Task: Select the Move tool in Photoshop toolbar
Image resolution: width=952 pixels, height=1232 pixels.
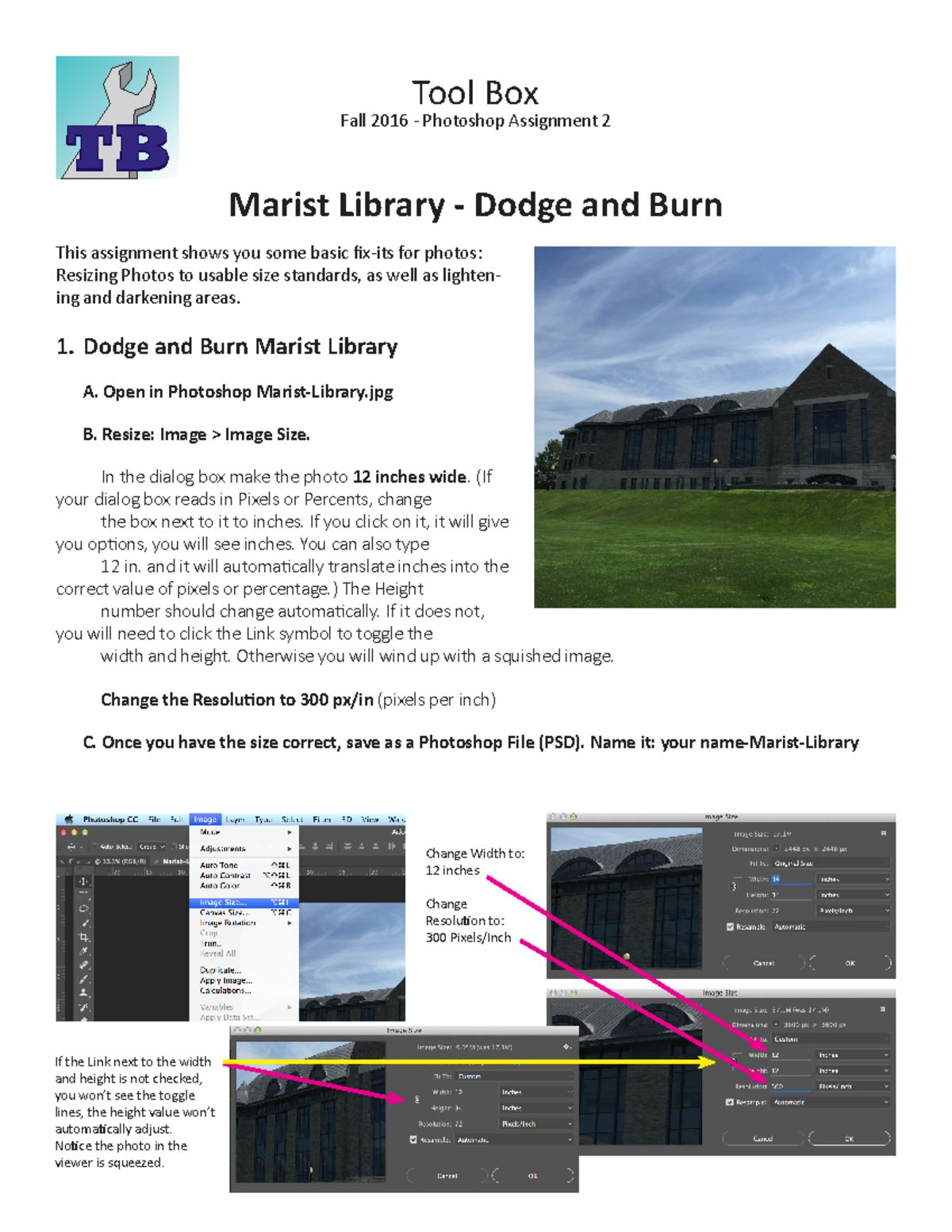Action: (x=83, y=881)
